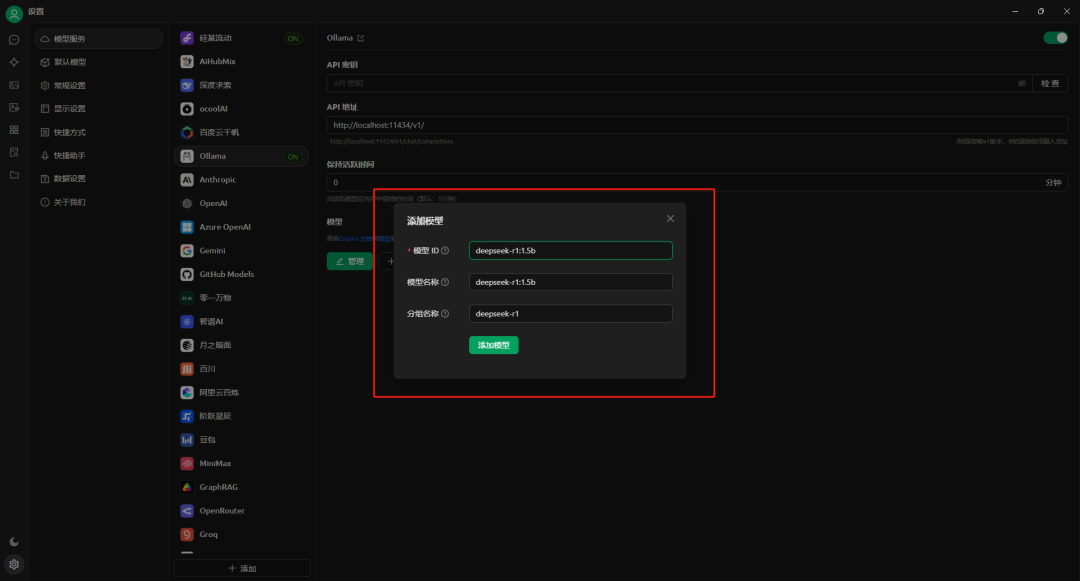The height and width of the screenshot is (581, 1080).
Task: Select the Azure OpenAI provider icon
Action: click(187, 227)
